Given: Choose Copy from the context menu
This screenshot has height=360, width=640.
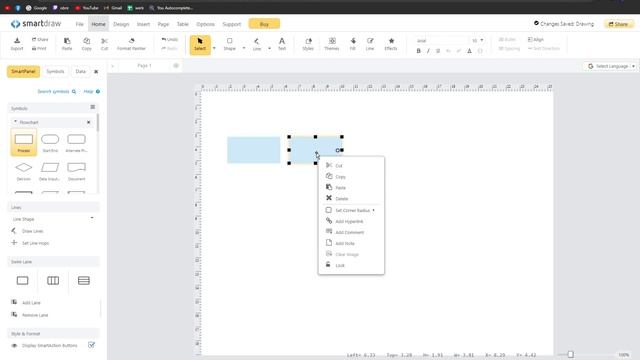Looking at the screenshot, I should click(351, 177).
